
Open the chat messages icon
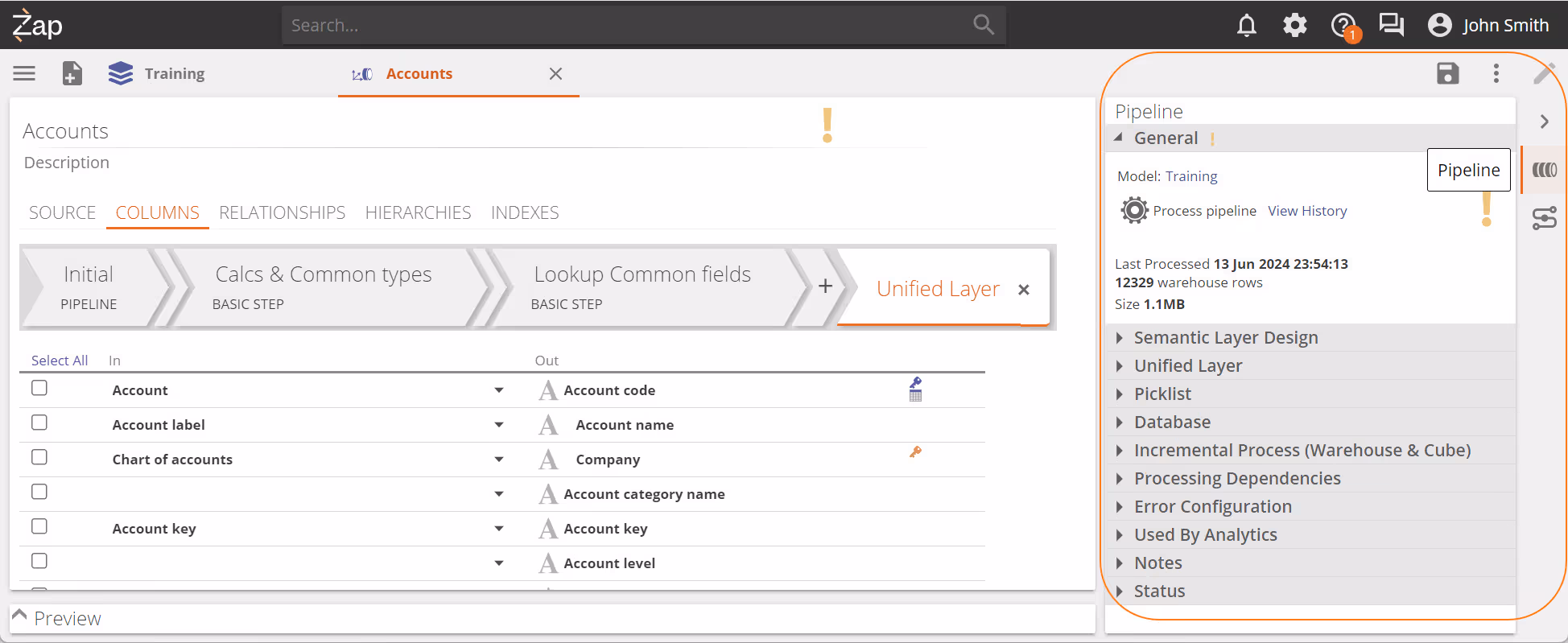[x=1391, y=26]
